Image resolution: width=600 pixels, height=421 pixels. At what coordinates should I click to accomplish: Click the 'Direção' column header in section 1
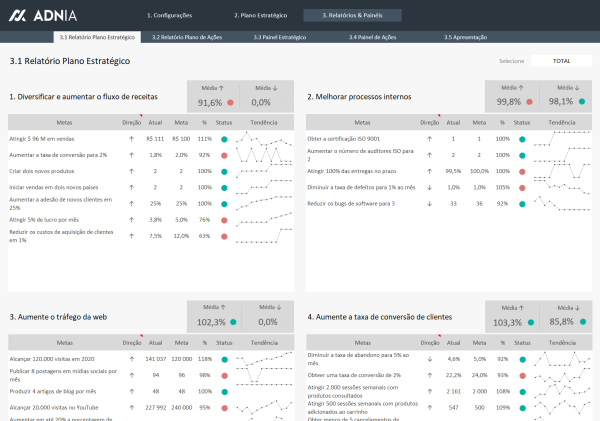[x=131, y=122]
